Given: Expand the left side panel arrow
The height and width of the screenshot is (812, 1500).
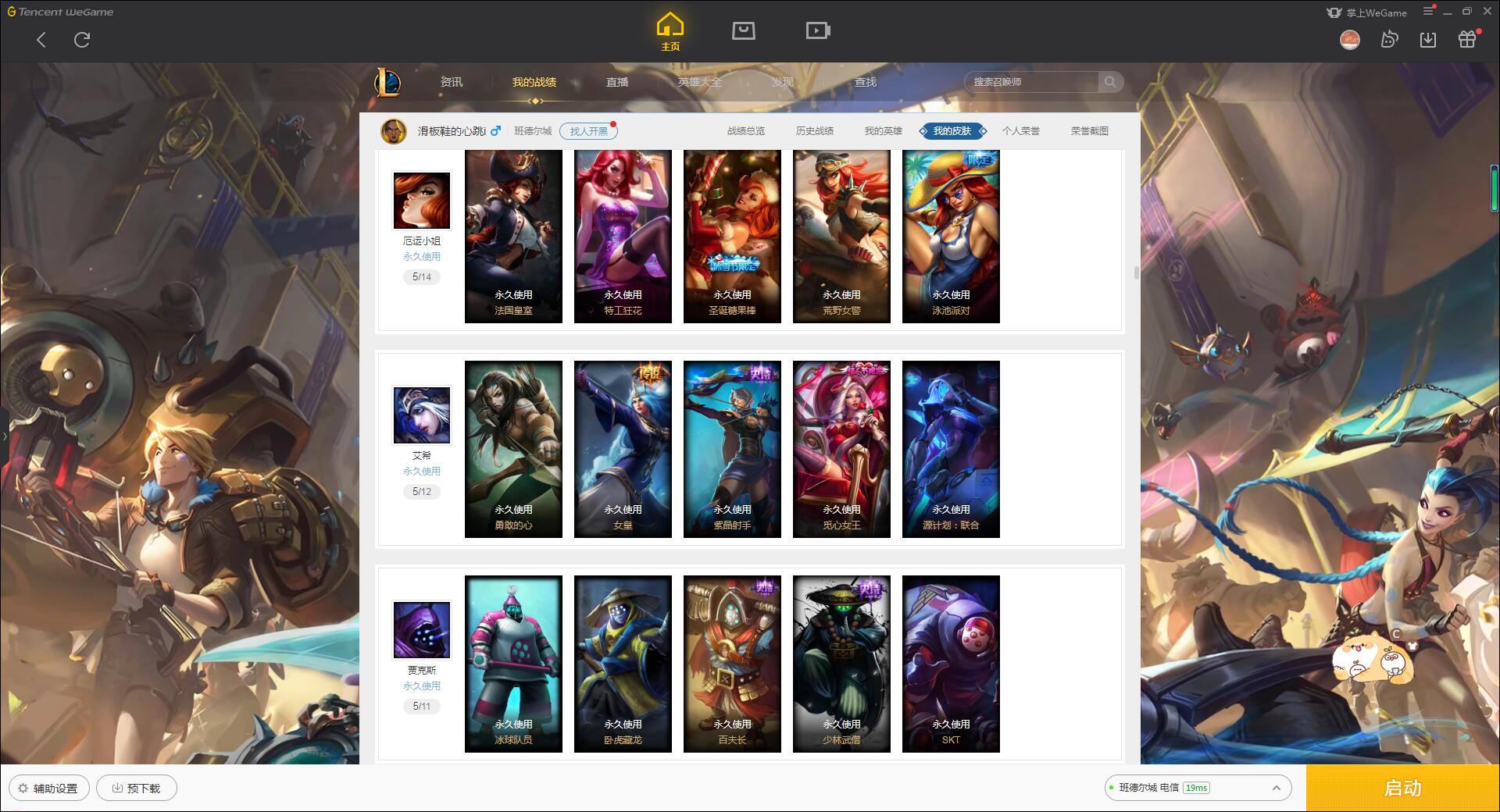Looking at the screenshot, I should click(4, 436).
